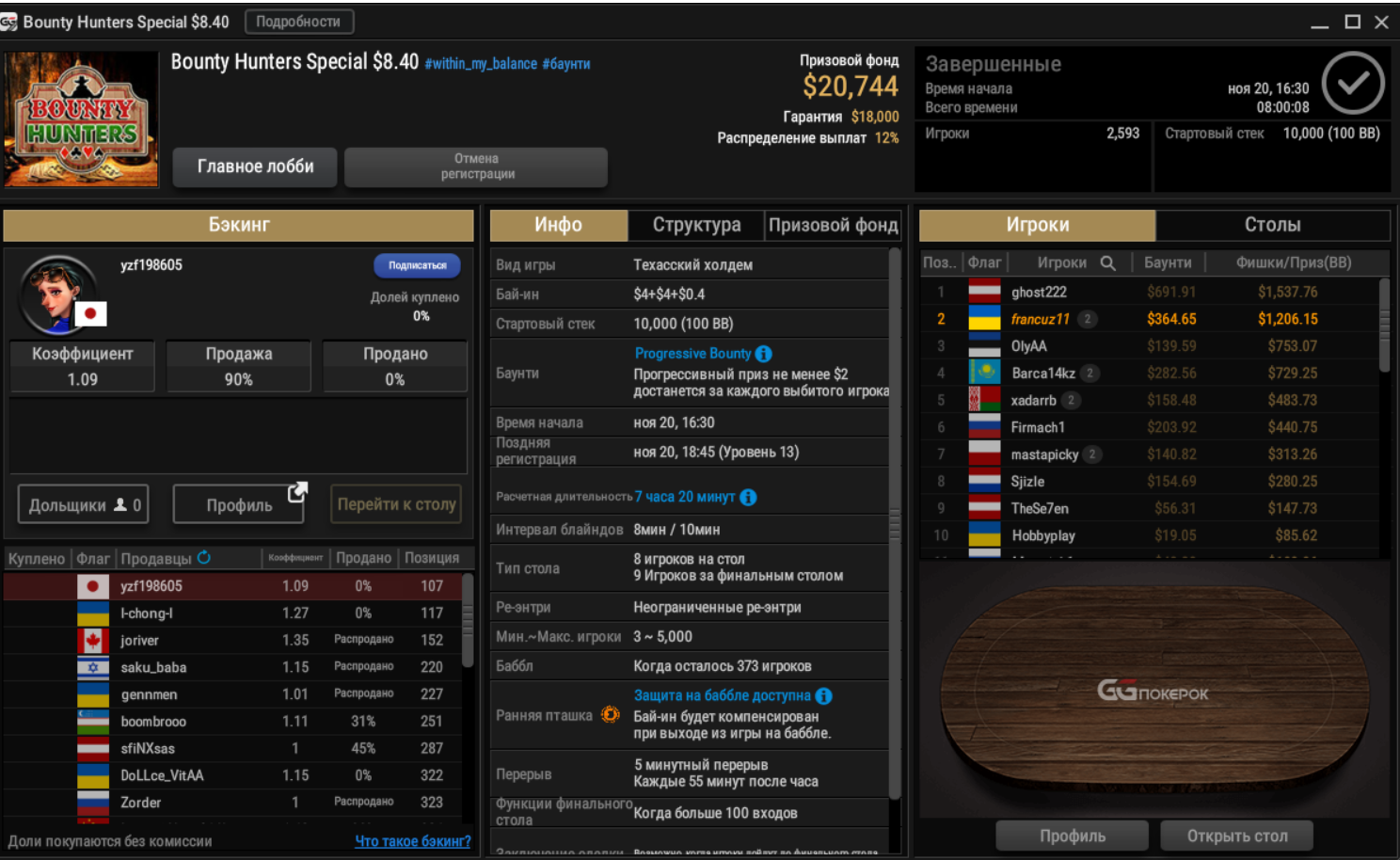Click the re-entry badge next to xadarrb
Screen dimensions: 1400x860
tap(1071, 401)
